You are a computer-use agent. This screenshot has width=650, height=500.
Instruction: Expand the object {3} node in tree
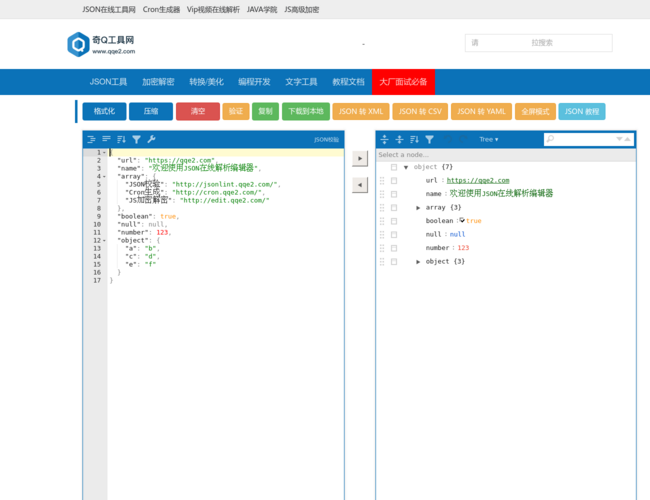click(x=418, y=261)
